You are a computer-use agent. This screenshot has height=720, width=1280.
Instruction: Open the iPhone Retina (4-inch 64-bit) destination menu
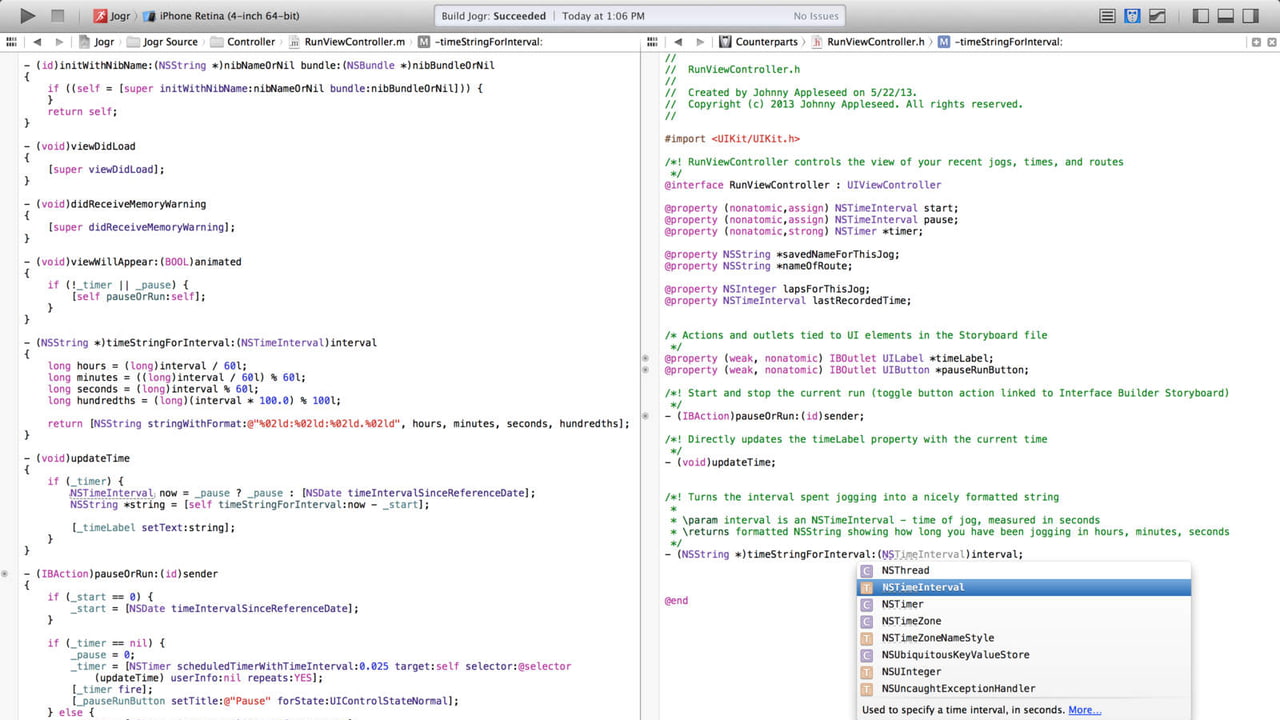pyautogui.click(x=221, y=16)
